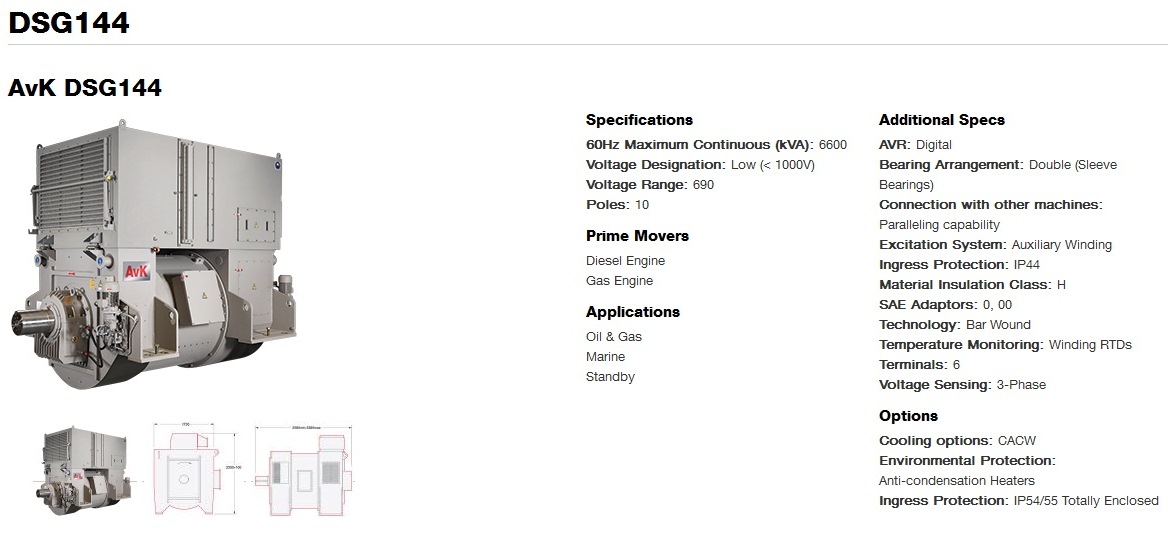Click the Prime Movers heading

637,236
